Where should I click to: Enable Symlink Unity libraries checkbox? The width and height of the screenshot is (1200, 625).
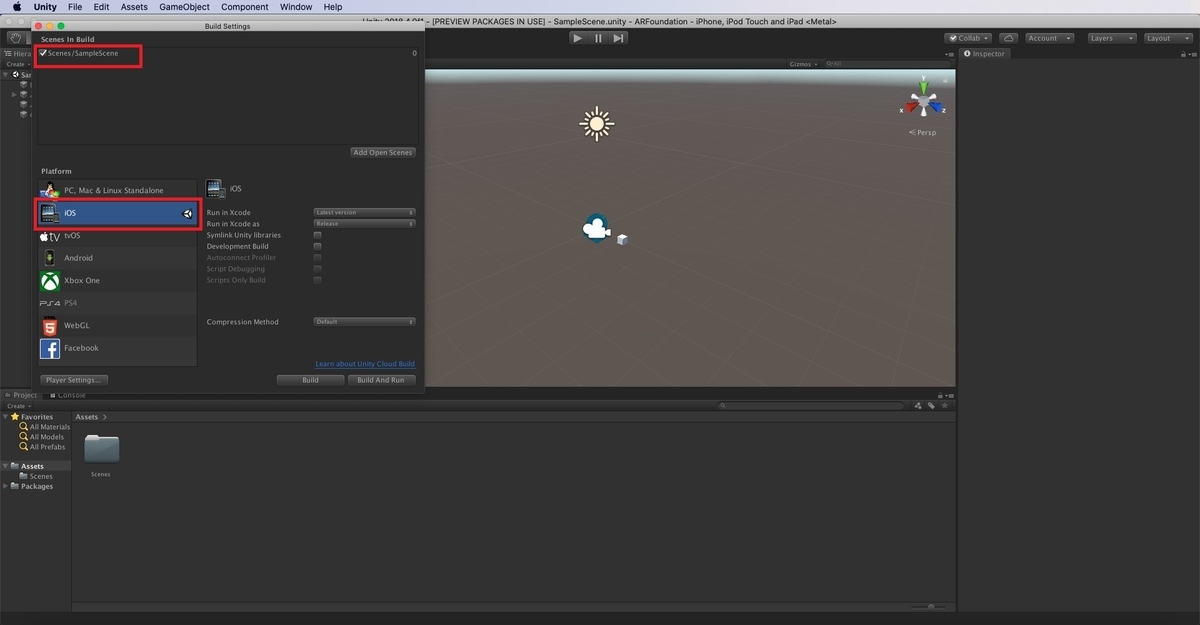coord(318,235)
